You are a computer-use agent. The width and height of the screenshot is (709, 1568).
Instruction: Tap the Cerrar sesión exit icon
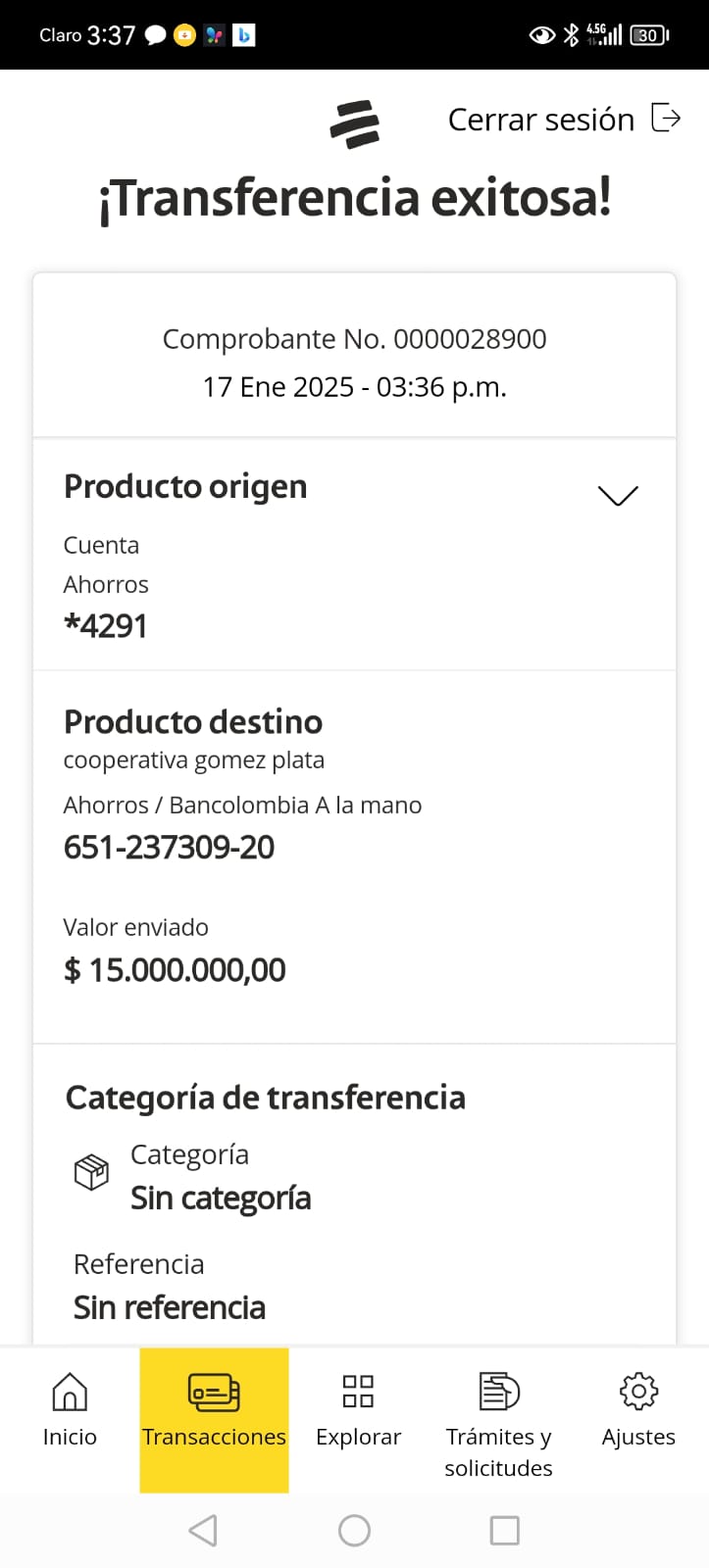click(666, 119)
